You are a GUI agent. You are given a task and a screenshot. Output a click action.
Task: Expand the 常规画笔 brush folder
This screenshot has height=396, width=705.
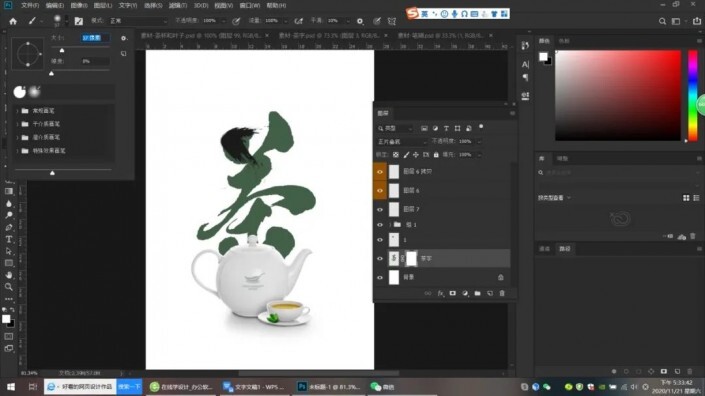pyautogui.click(x=17, y=111)
